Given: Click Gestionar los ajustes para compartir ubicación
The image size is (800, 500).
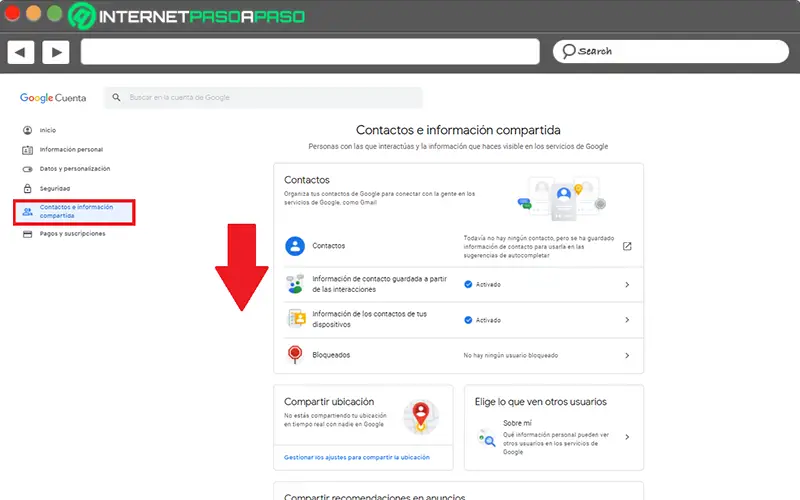Looking at the screenshot, I should tap(356, 457).
